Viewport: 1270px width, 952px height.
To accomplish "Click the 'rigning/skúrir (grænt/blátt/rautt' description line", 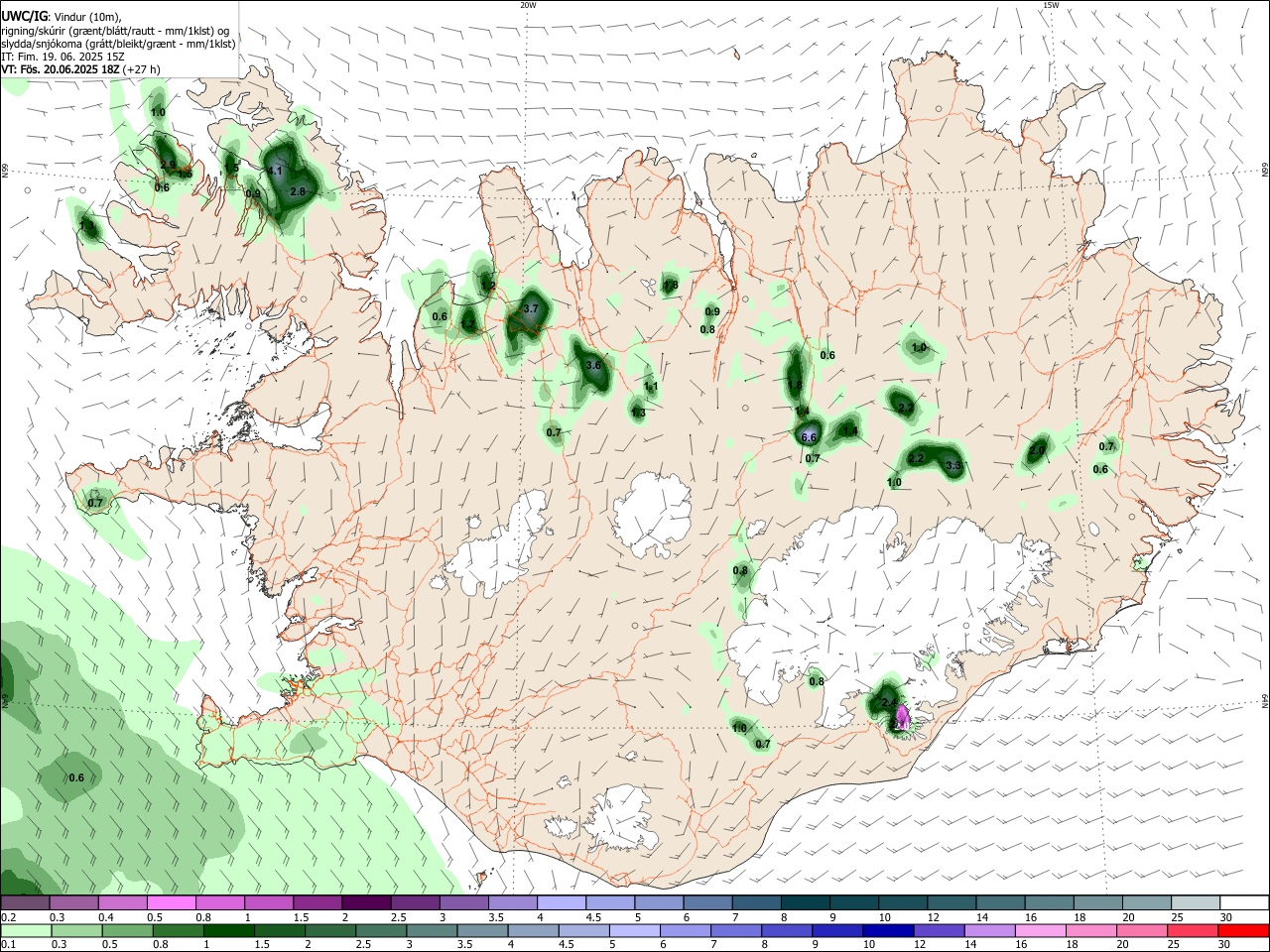I will click(x=116, y=31).
